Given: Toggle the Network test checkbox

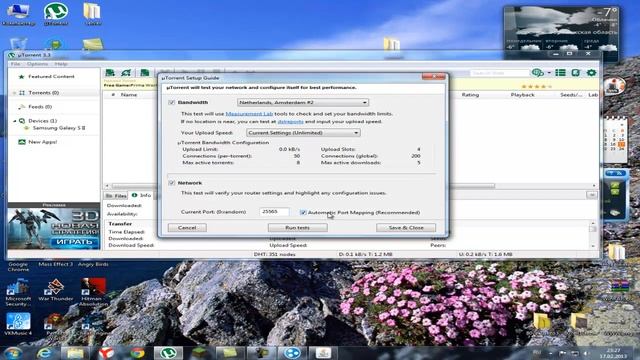Looking at the screenshot, I should tap(171, 183).
